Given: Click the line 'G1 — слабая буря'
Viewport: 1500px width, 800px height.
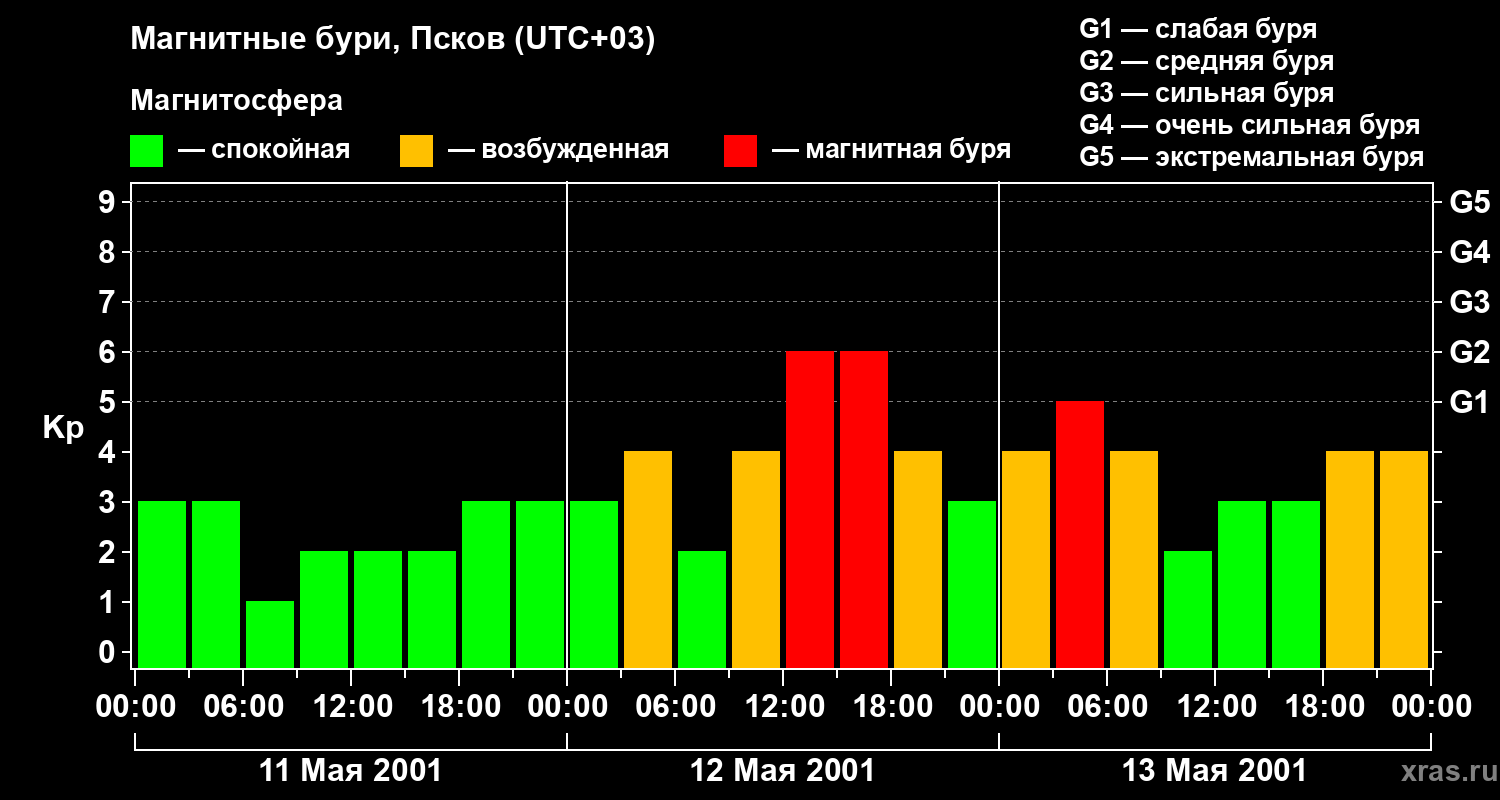Looking at the screenshot, I should [x=1198, y=29].
